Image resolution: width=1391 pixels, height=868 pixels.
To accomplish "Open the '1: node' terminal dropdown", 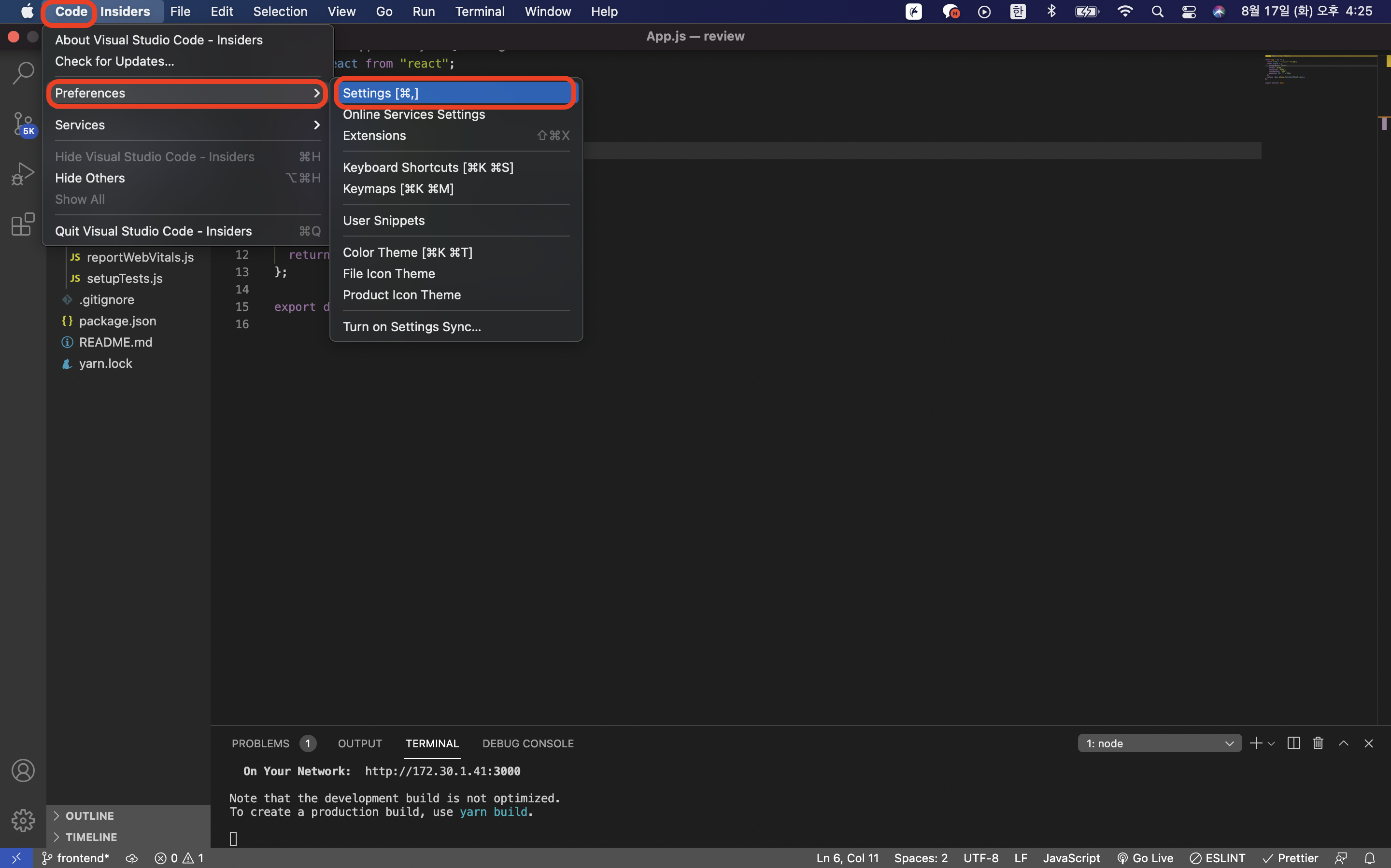I will tap(1159, 743).
